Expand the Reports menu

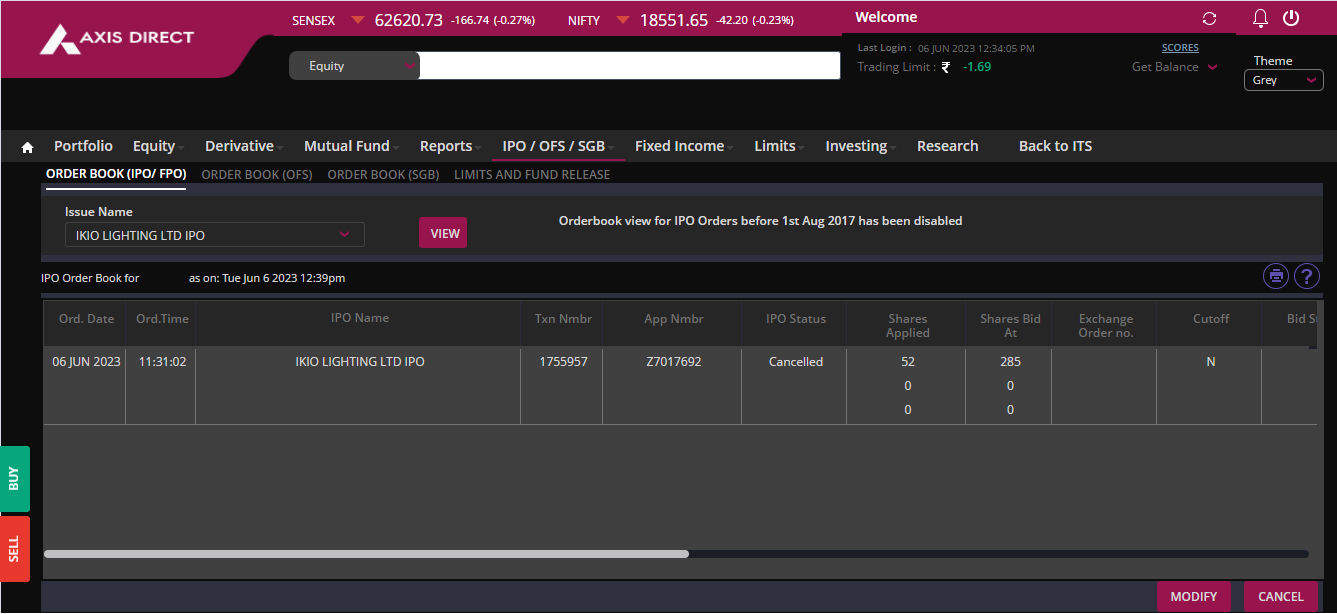coord(450,146)
